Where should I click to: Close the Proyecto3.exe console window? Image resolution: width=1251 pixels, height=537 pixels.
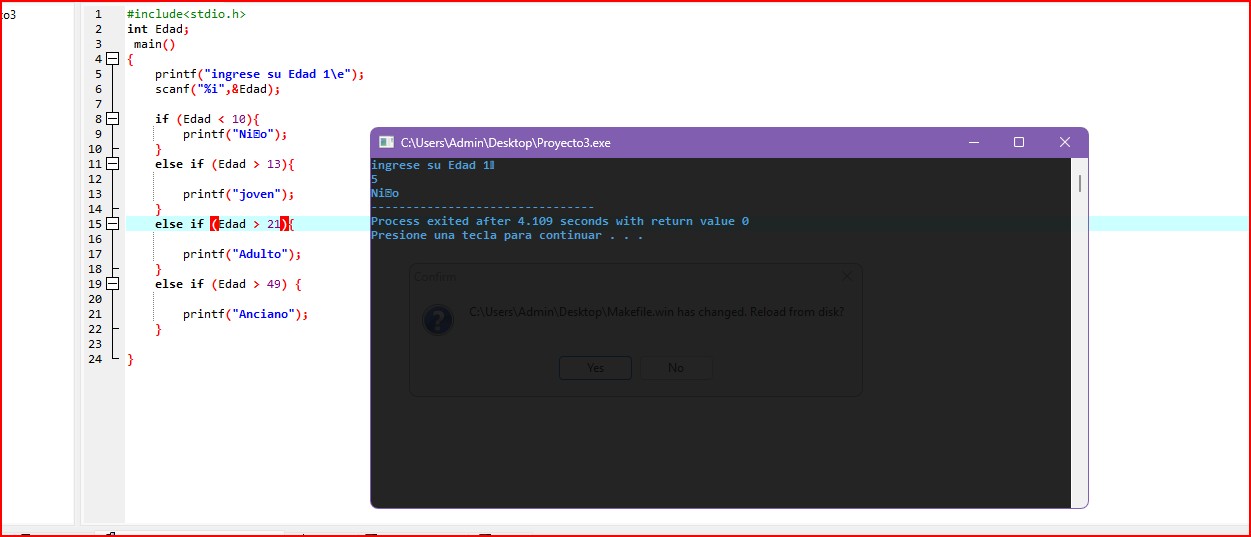[x=1065, y=143]
